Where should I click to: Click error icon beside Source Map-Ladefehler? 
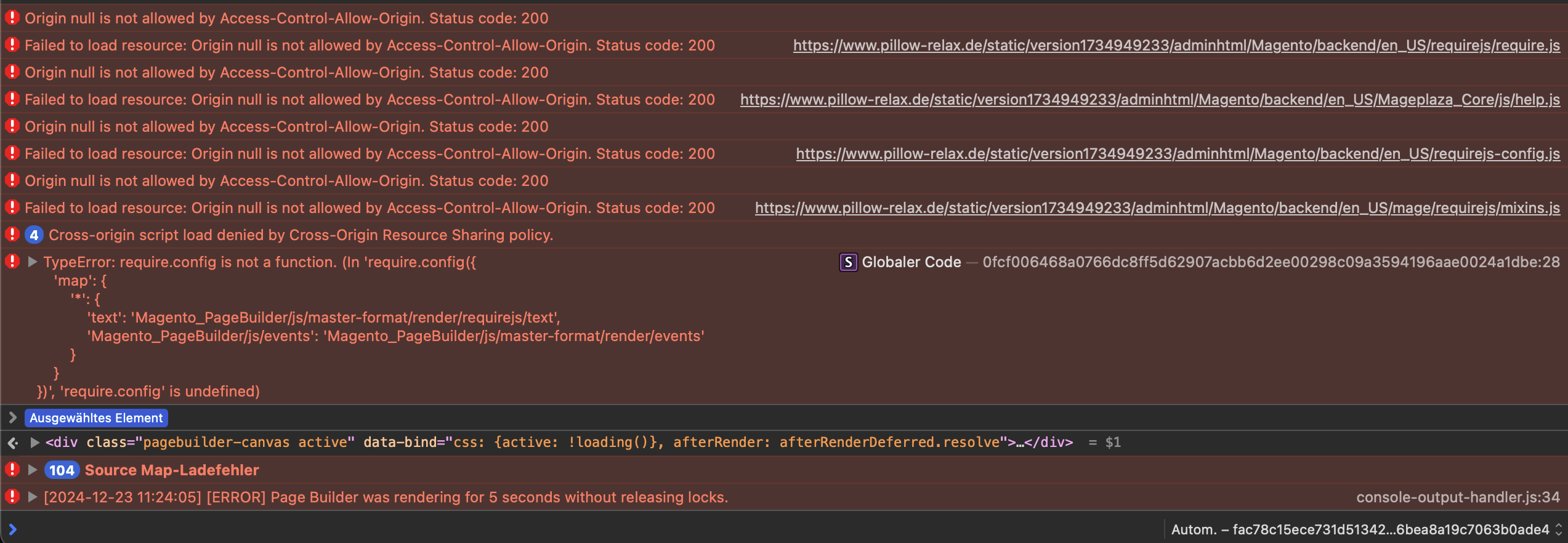coord(12,470)
